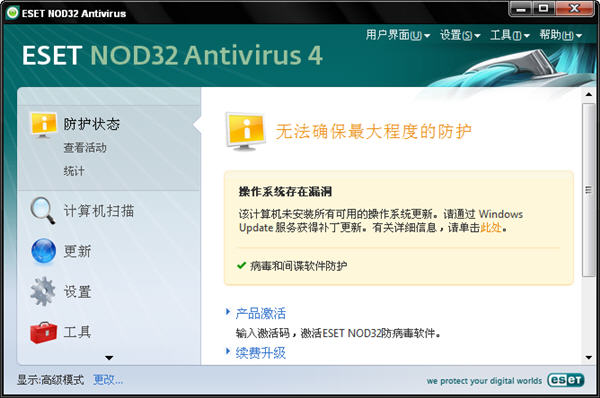Screen dimensions: 600x398
Task: Open the 用户界面(U) menu
Action: point(398,35)
